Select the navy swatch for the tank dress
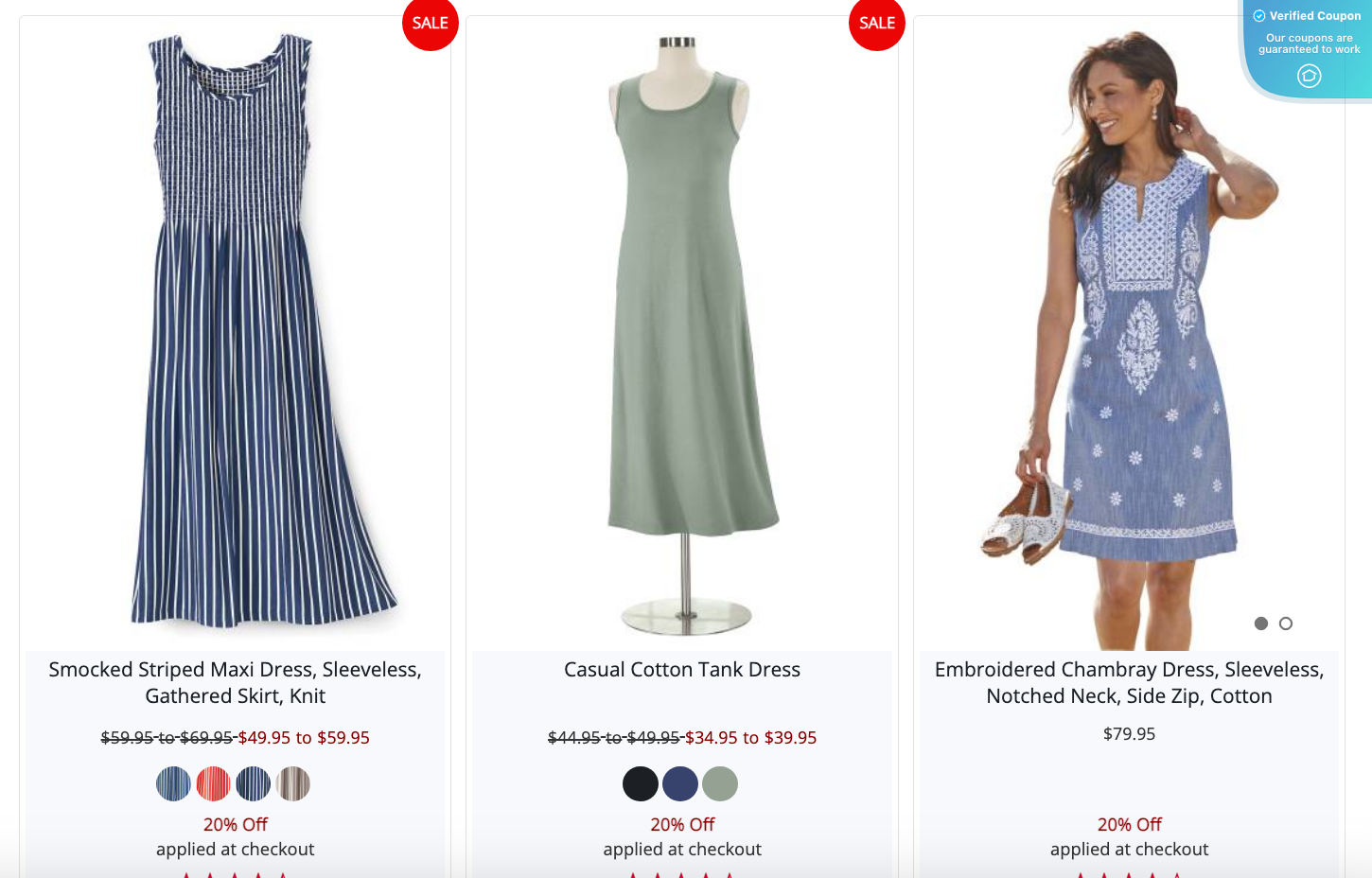 click(x=681, y=783)
